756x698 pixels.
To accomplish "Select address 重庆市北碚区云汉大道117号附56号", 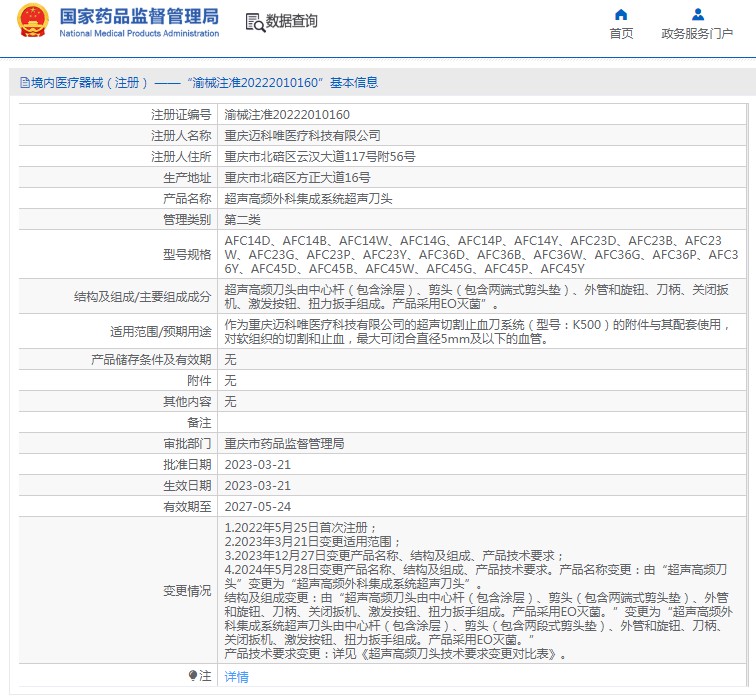I will click(x=320, y=157).
